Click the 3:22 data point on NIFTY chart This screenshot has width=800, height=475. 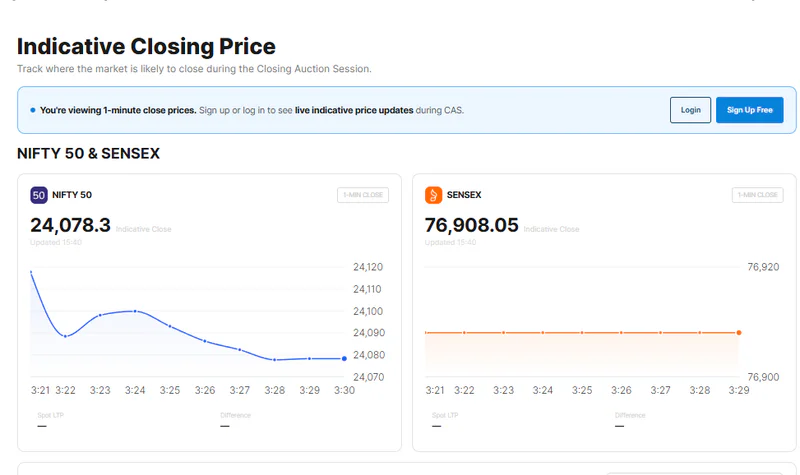point(65,336)
